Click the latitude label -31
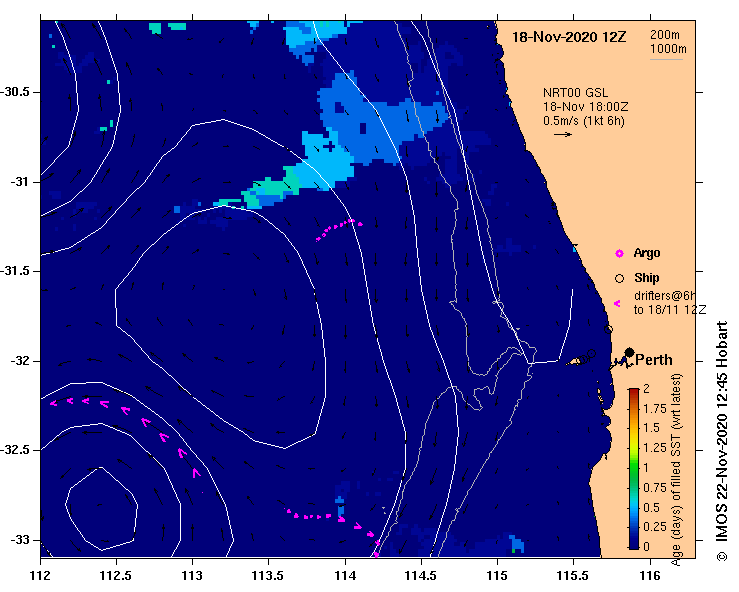The image size is (739, 592). 19,182
